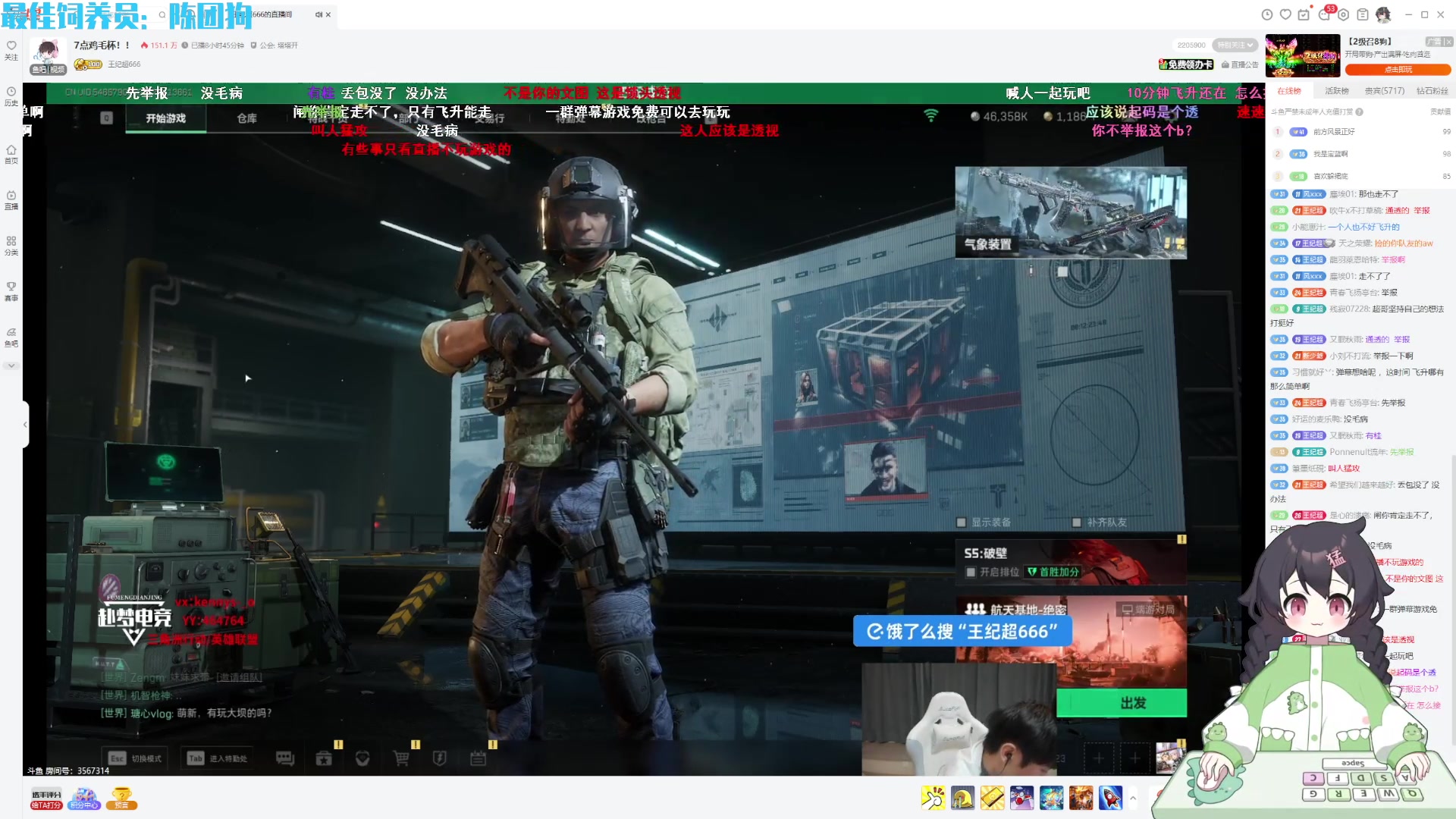Open 分类 categories in left sidebar

pyautogui.click(x=11, y=246)
